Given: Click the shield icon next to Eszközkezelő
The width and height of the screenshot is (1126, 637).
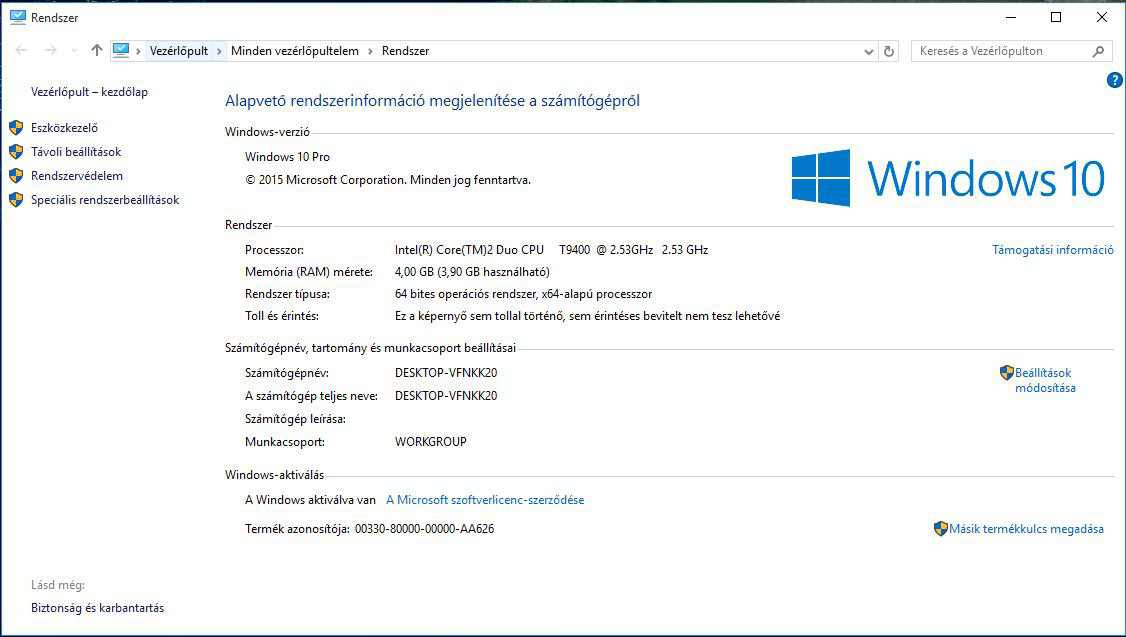Looking at the screenshot, I should point(16,128).
